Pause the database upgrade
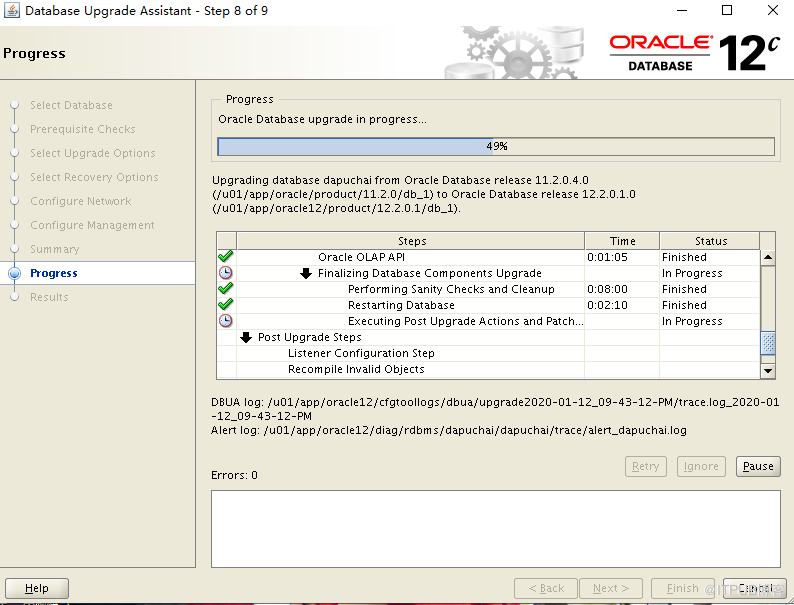The height and width of the screenshot is (605, 794). pyautogui.click(x=758, y=466)
